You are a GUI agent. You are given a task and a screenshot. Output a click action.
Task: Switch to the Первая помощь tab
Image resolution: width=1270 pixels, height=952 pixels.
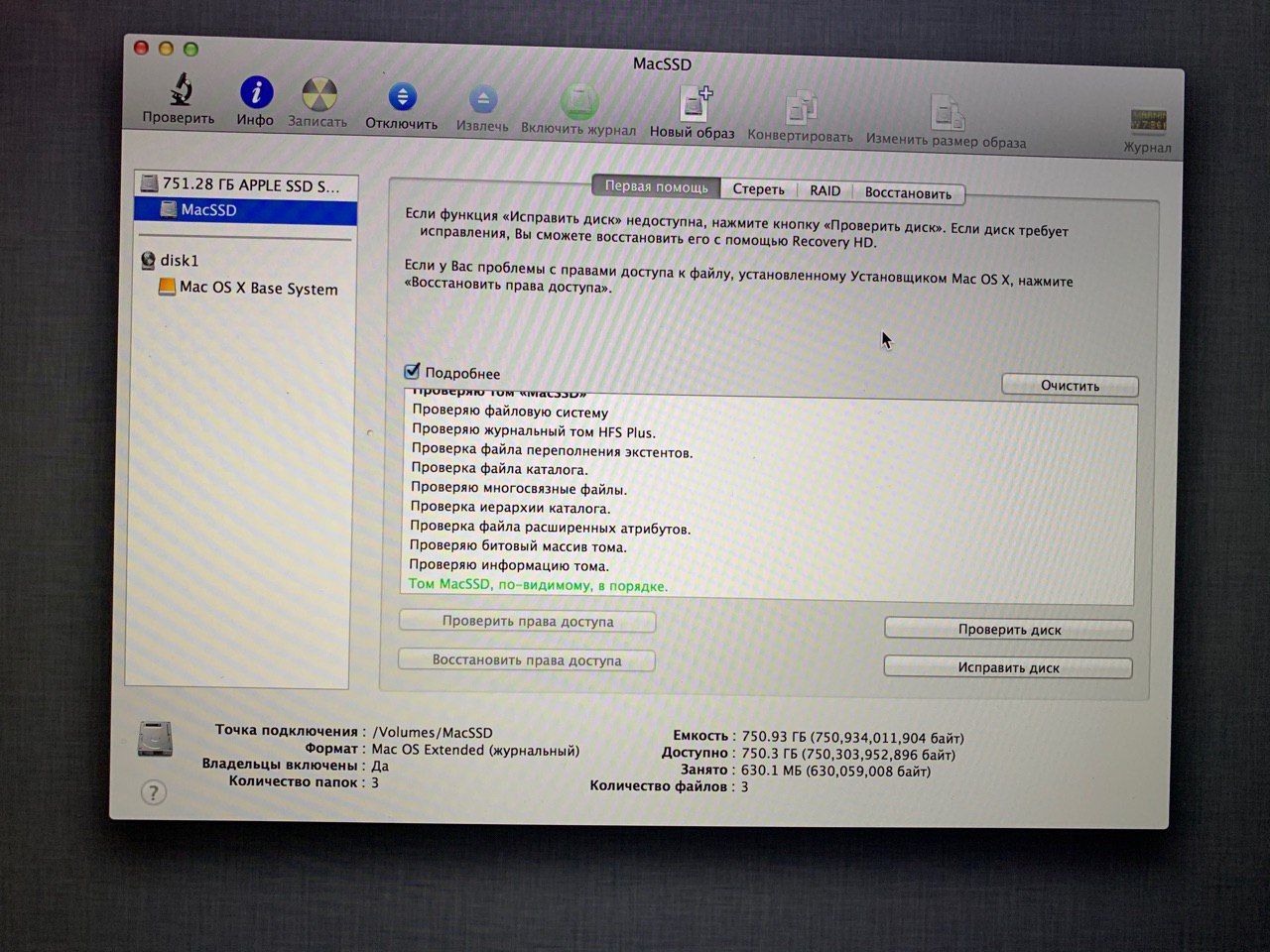coord(656,186)
